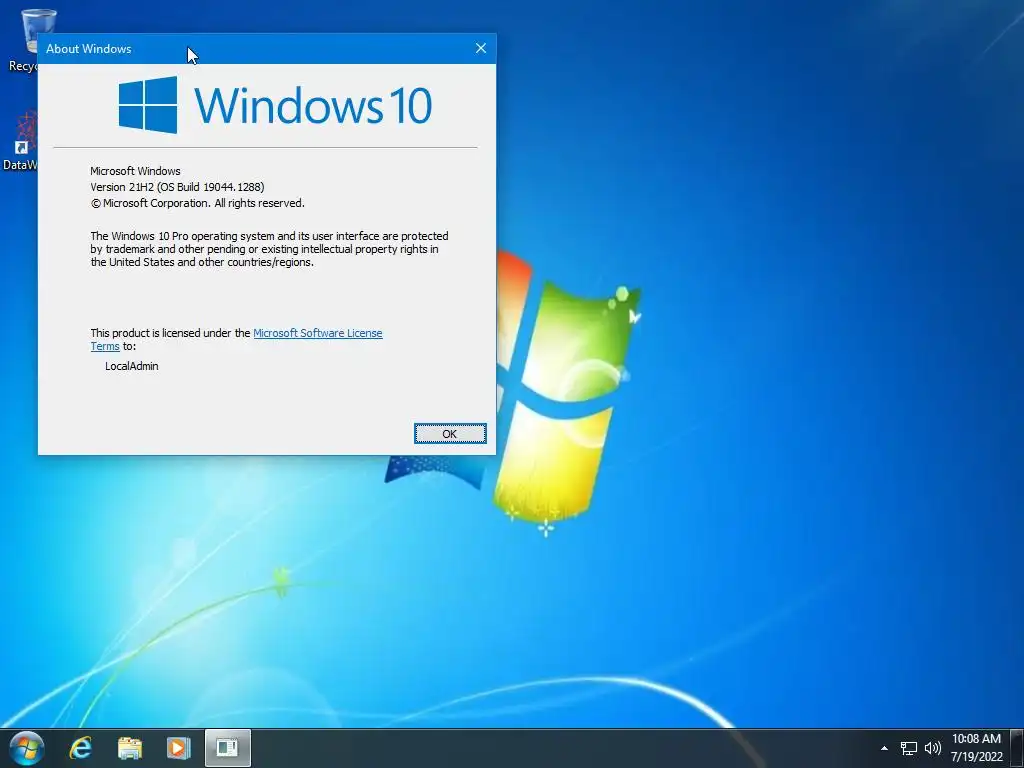
Task: Click the Show desktop strip
Action: [1017, 748]
